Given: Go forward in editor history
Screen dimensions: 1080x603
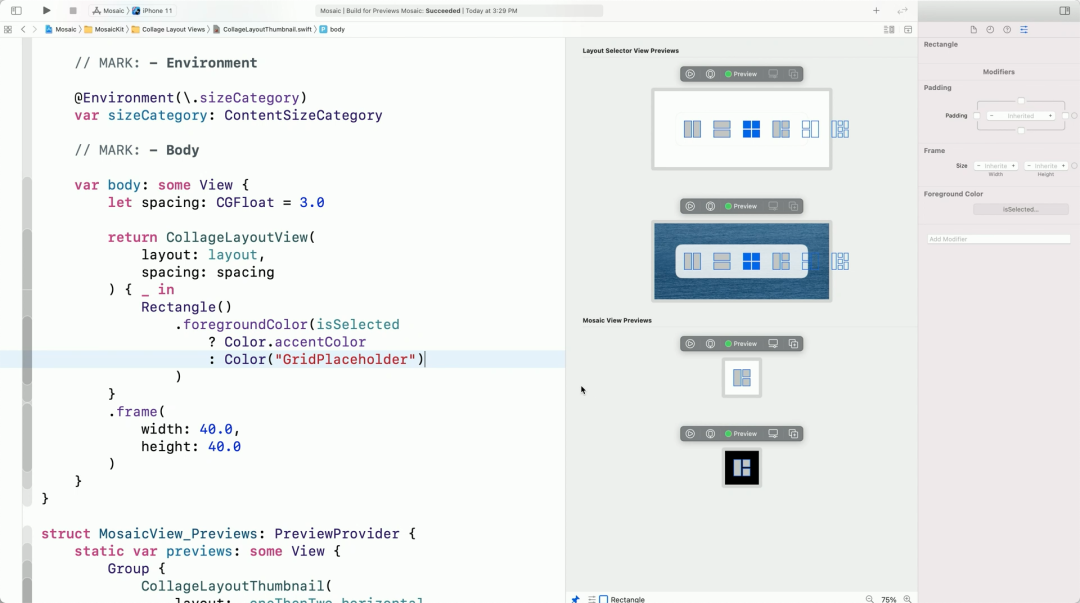Looking at the screenshot, I should tap(34, 30).
